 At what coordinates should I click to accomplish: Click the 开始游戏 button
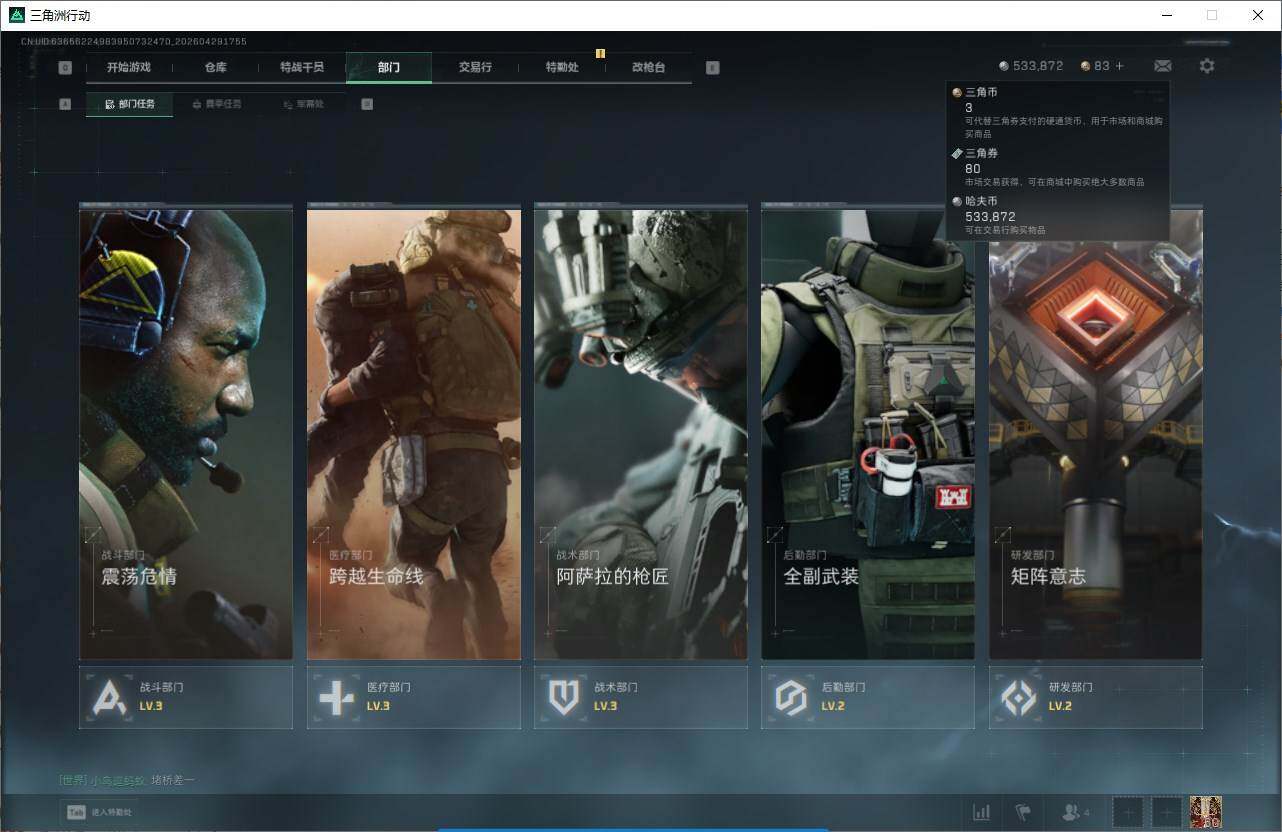pyautogui.click(x=129, y=68)
